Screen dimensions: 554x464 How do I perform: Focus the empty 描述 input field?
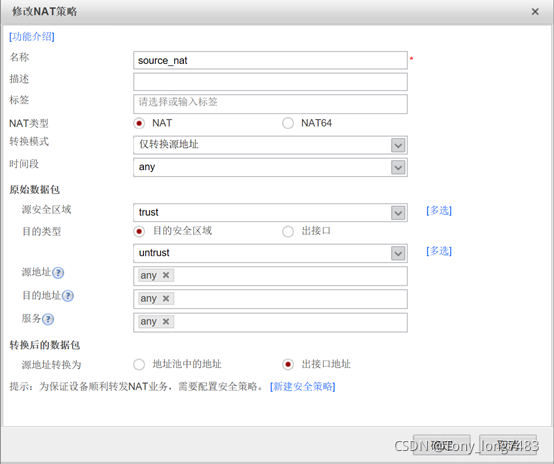(270, 82)
